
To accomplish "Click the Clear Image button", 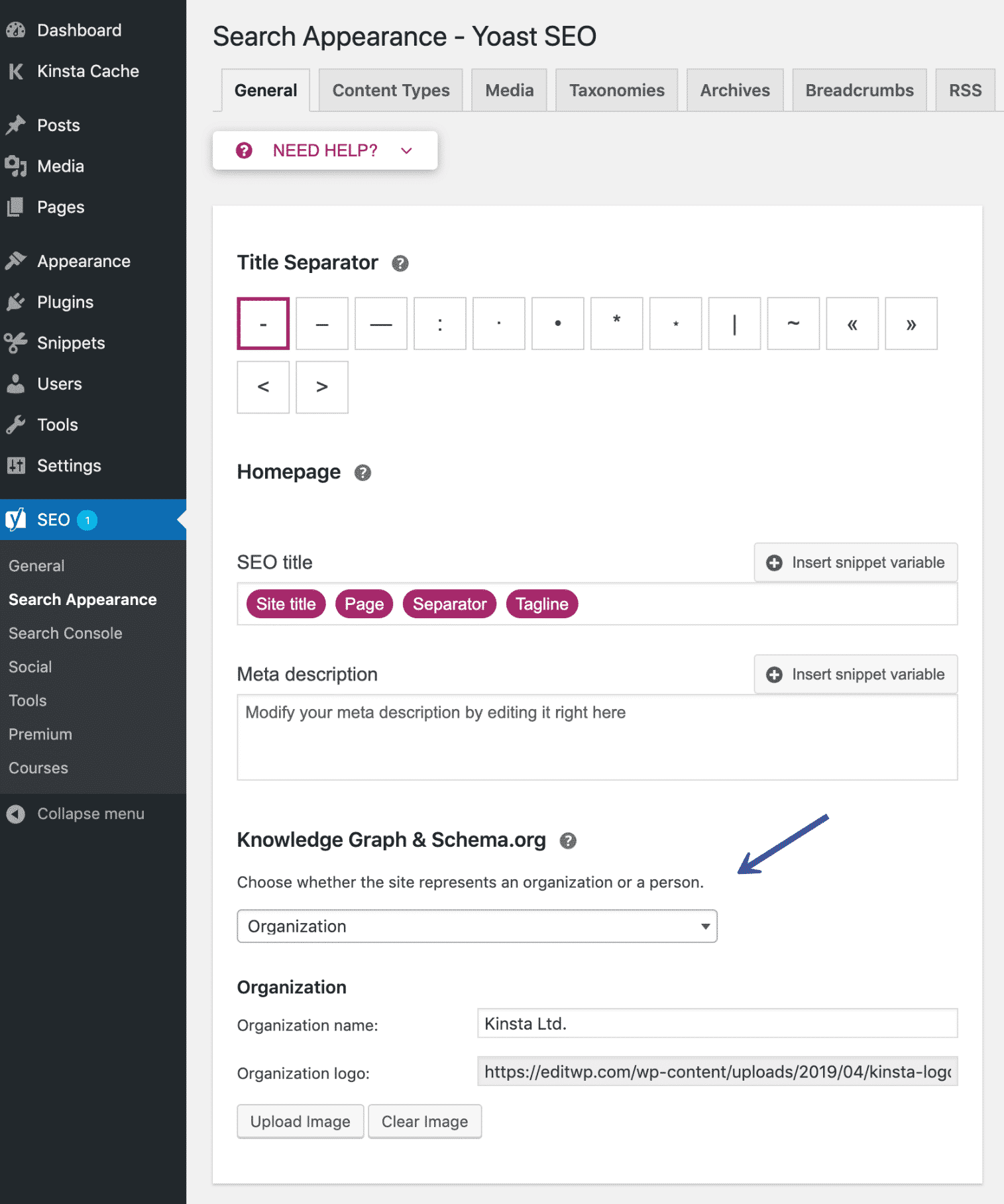I will click(425, 1121).
